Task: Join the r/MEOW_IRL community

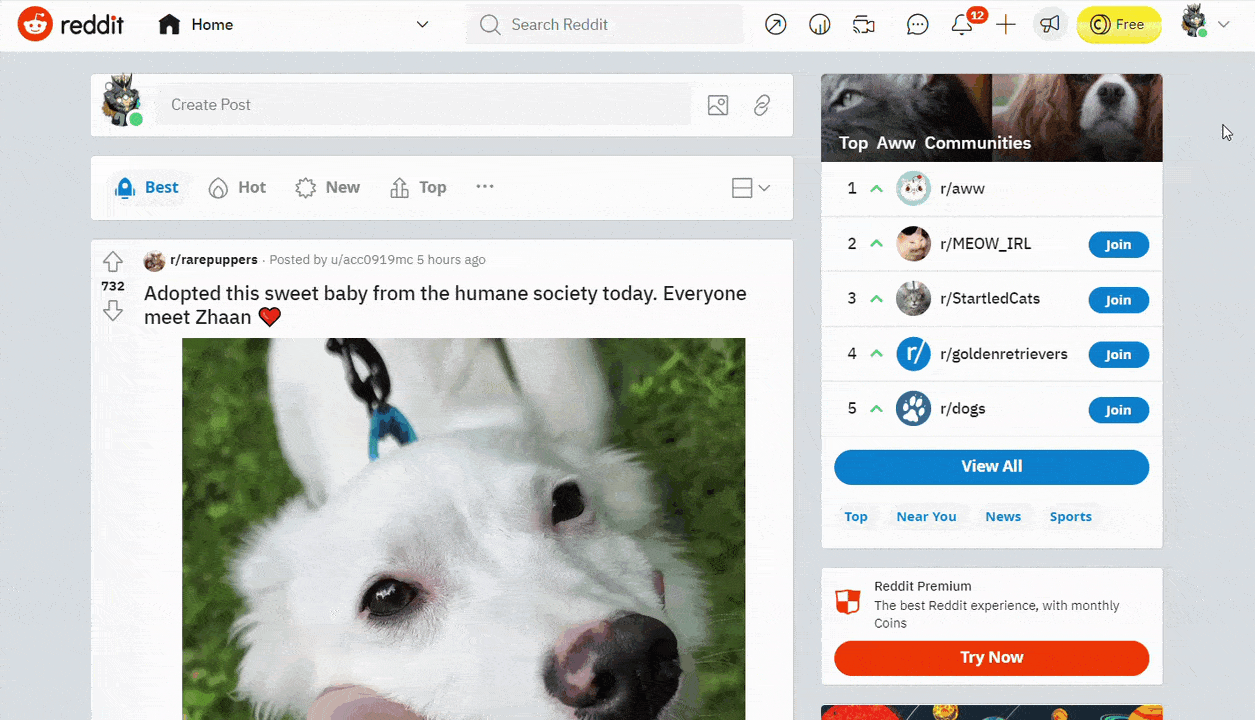Action: pyautogui.click(x=1118, y=245)
